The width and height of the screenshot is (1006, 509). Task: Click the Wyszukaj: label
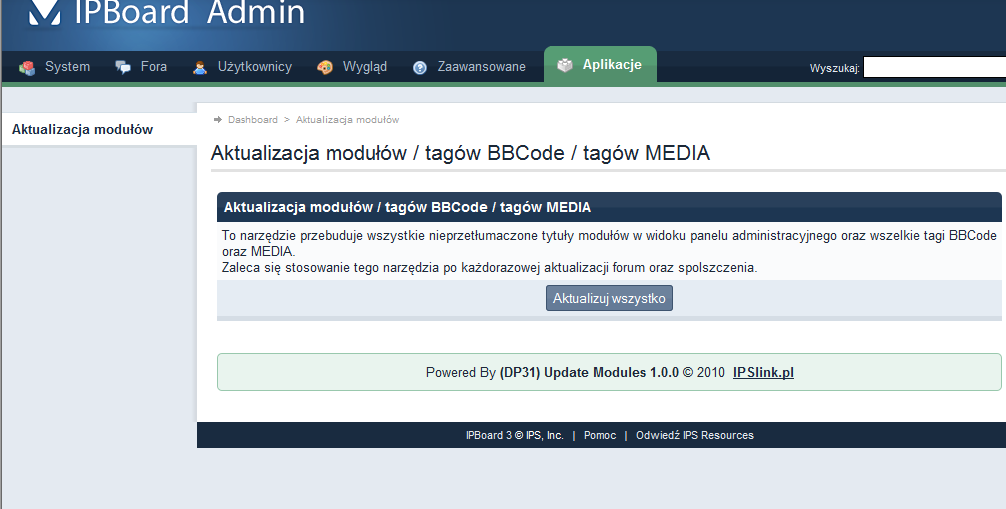[834, 68]
